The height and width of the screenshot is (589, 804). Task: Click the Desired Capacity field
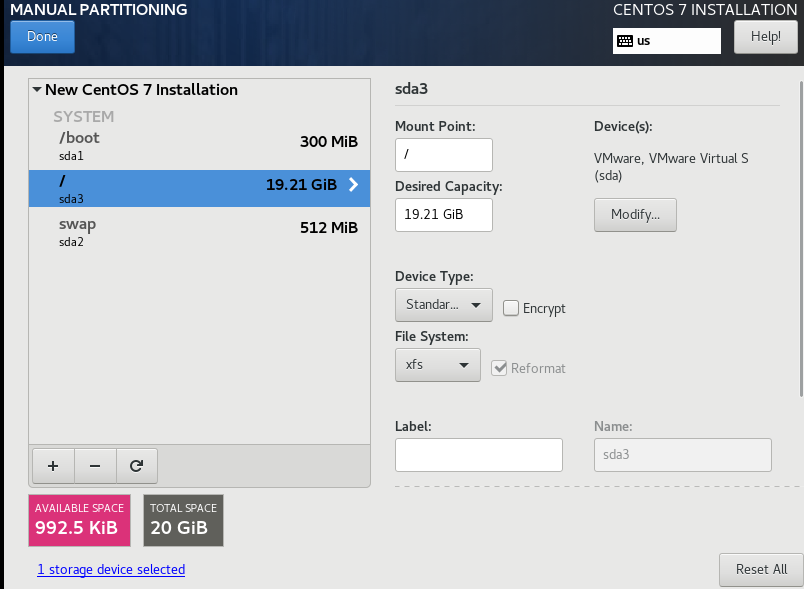pyautogui.click(x=444, y=215)
